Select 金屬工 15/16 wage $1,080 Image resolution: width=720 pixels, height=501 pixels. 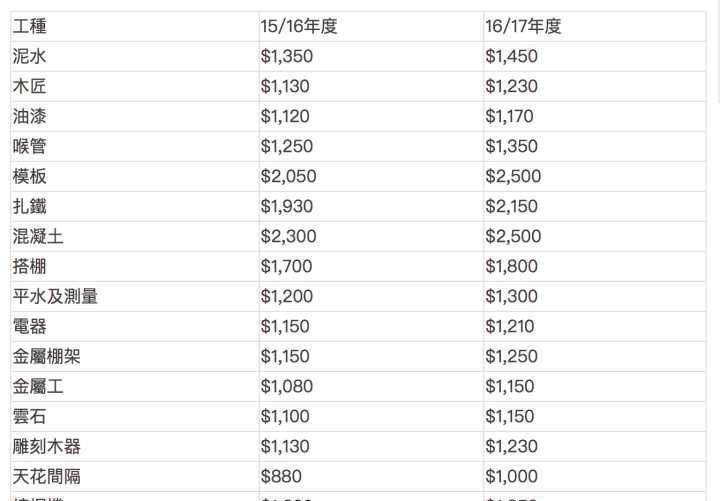pos(286,387)
